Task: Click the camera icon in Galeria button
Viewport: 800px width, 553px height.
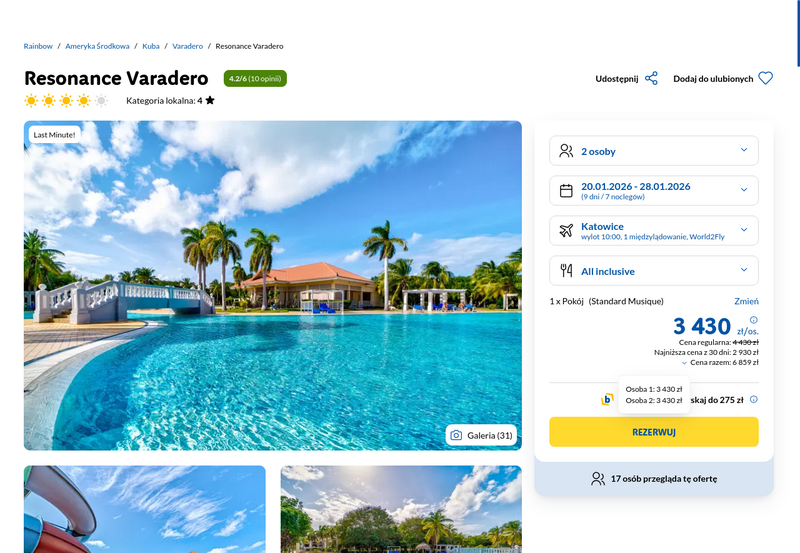Action: [456, 435]
